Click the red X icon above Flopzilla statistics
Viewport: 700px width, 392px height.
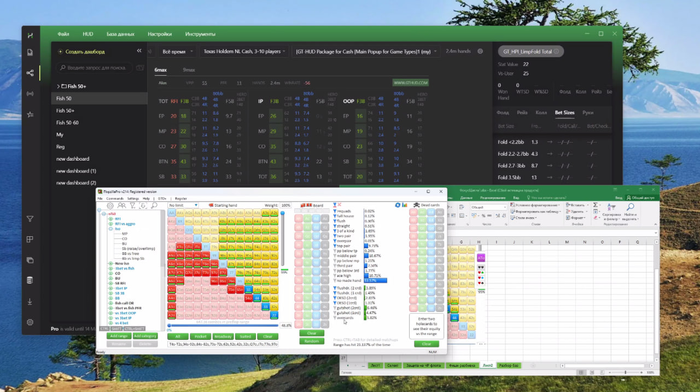(x=339, y=205)
